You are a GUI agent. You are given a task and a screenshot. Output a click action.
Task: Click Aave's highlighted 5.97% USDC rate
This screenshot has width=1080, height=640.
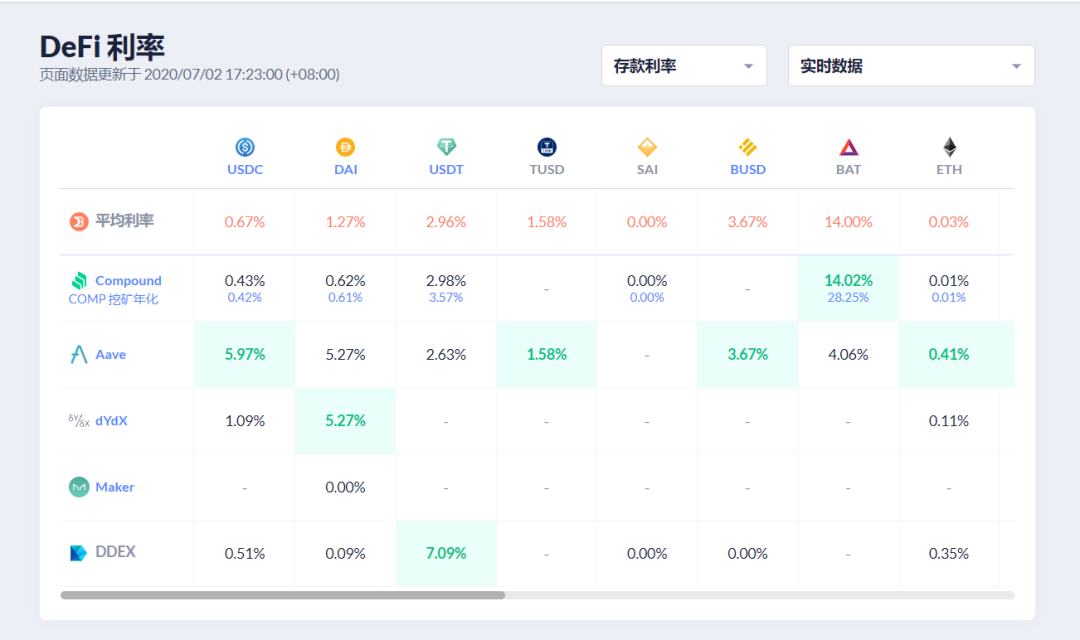[x=245, y=354]
